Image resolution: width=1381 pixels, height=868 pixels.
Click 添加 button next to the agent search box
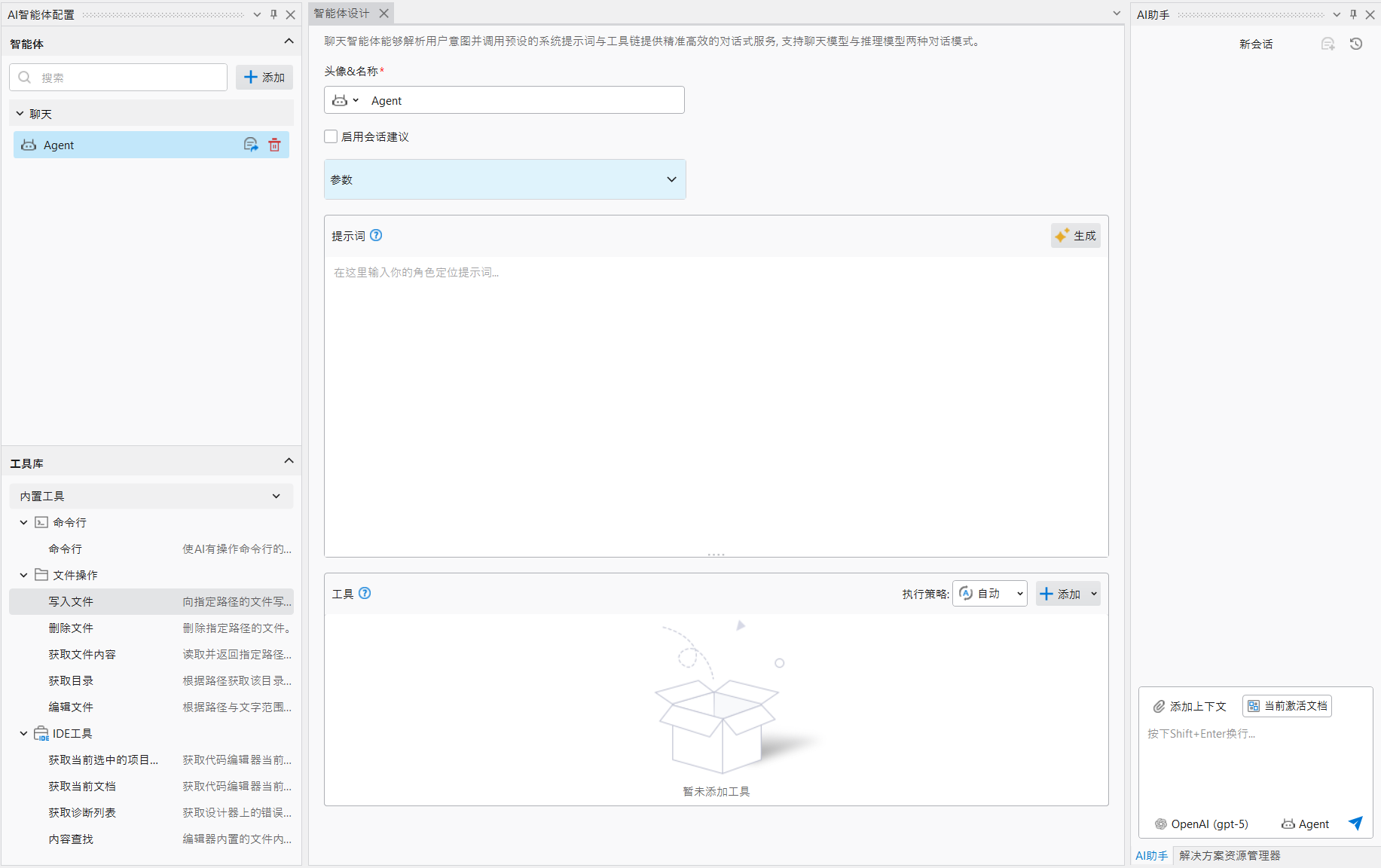click(264, 78)
